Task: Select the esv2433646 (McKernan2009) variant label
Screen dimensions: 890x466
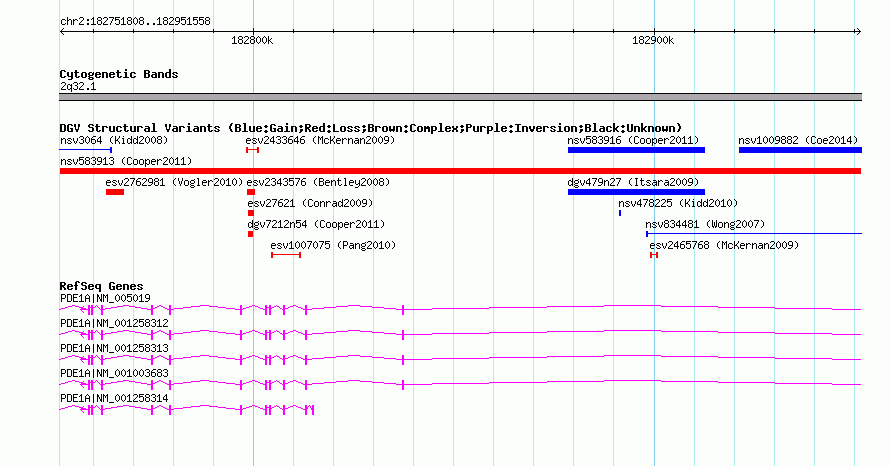Action: [320, 140]
